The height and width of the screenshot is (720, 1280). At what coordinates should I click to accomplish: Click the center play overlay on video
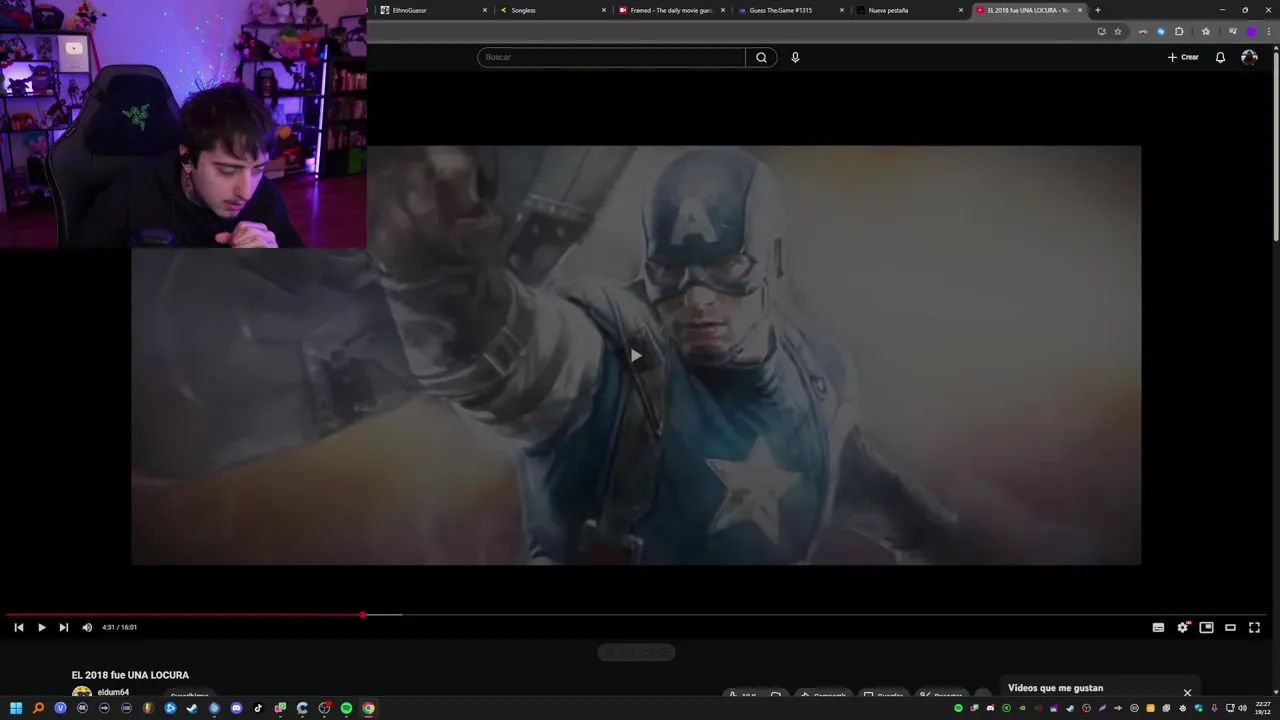[x=635, y=355]
